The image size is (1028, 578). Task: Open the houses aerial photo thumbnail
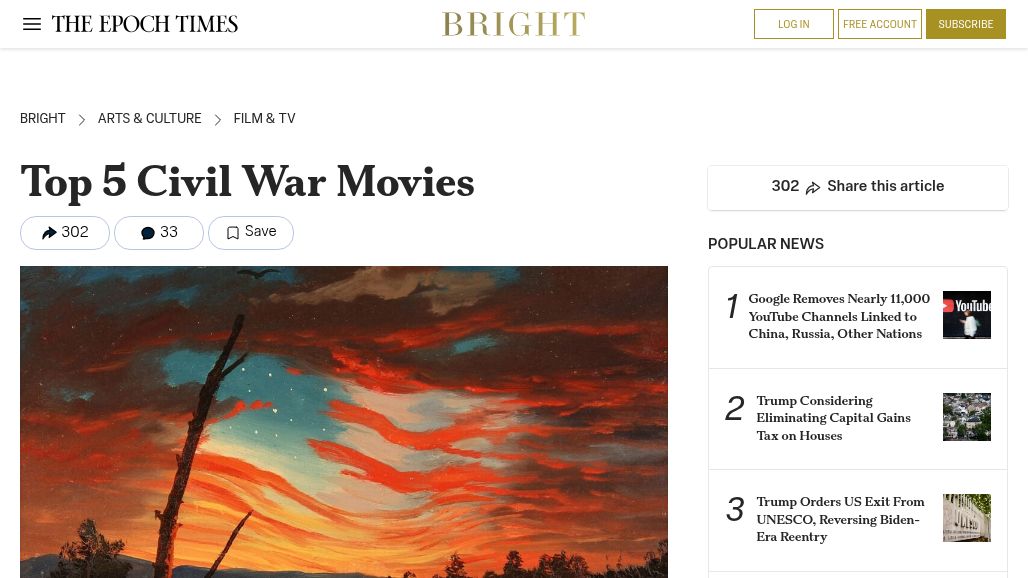pos(966,417)
